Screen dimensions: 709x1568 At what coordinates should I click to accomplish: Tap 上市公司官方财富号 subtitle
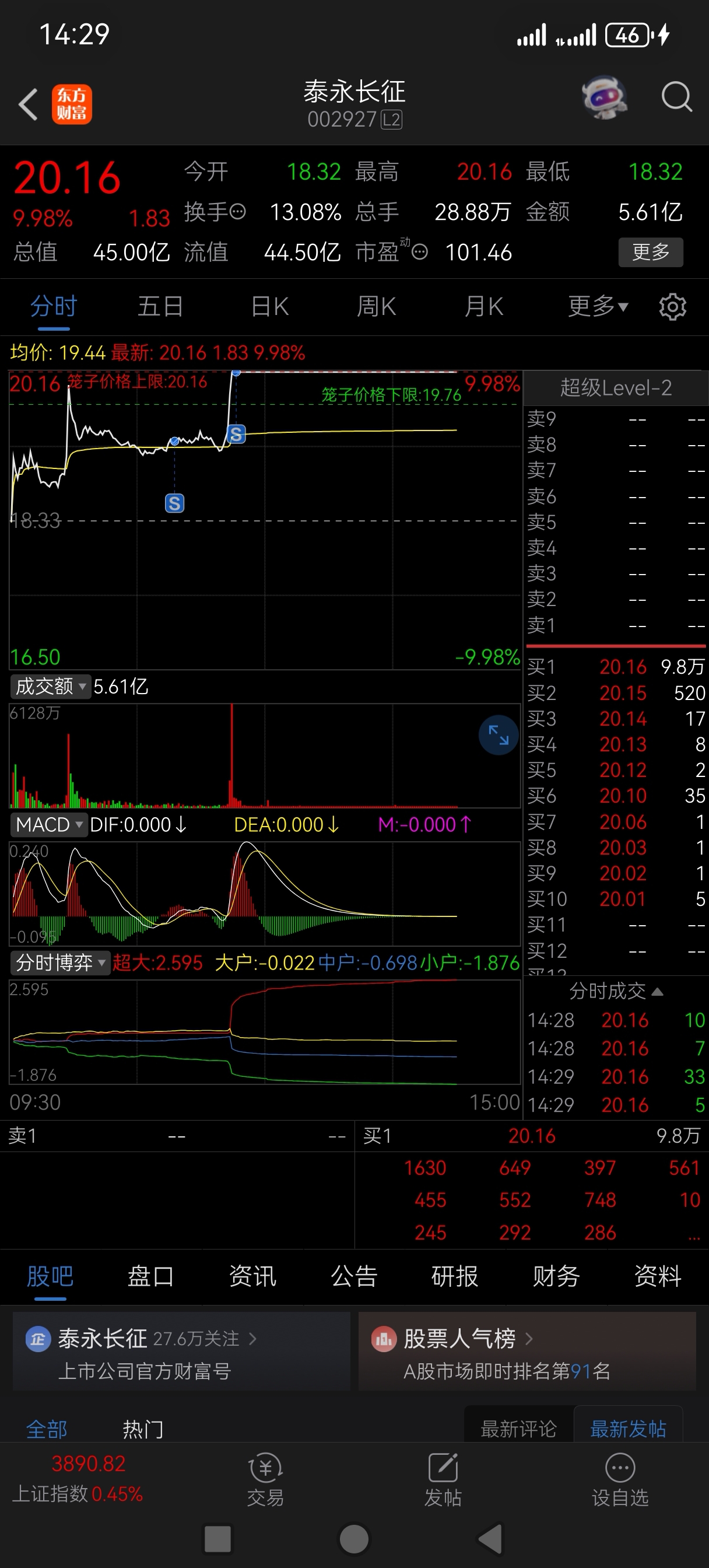click(x=145, y=1371)
